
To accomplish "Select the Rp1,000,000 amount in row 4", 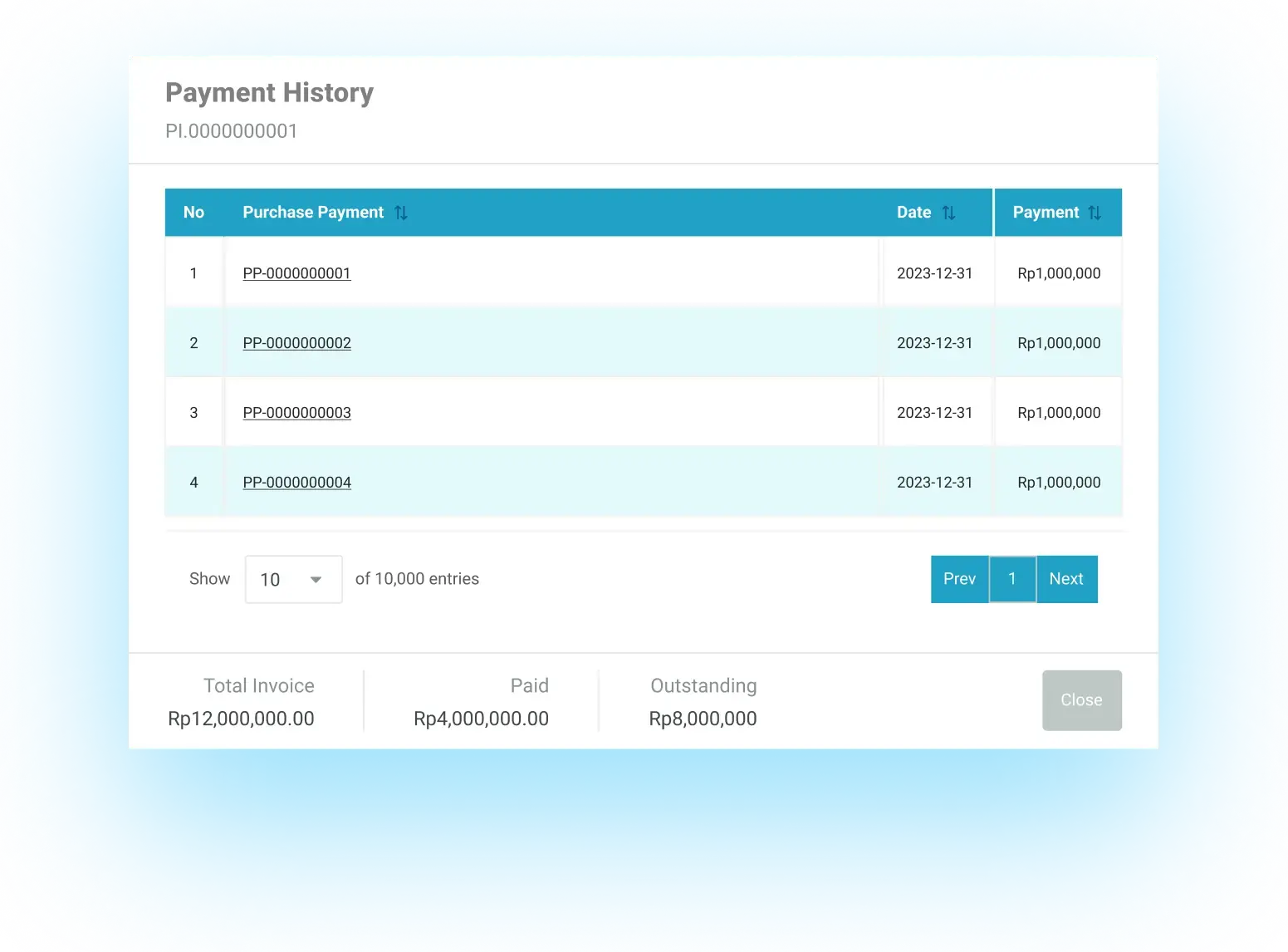I will [x=1059, y=483].
